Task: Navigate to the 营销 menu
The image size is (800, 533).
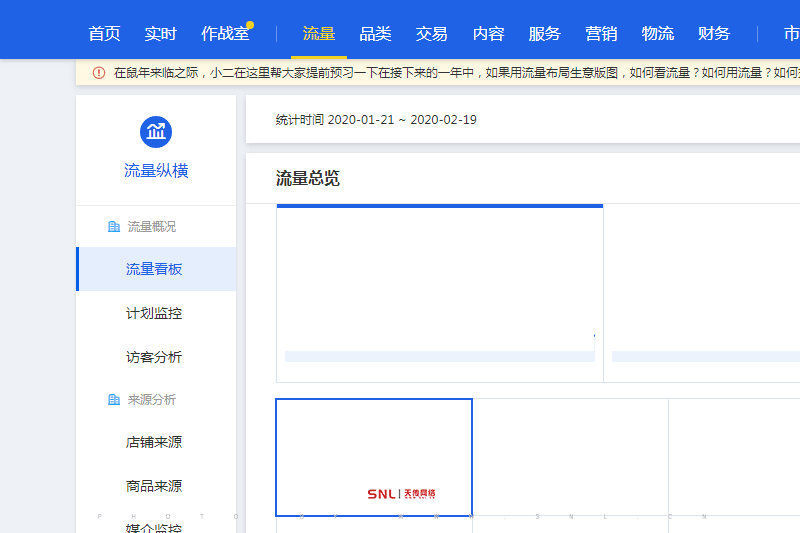Action: tap(601, 34)
